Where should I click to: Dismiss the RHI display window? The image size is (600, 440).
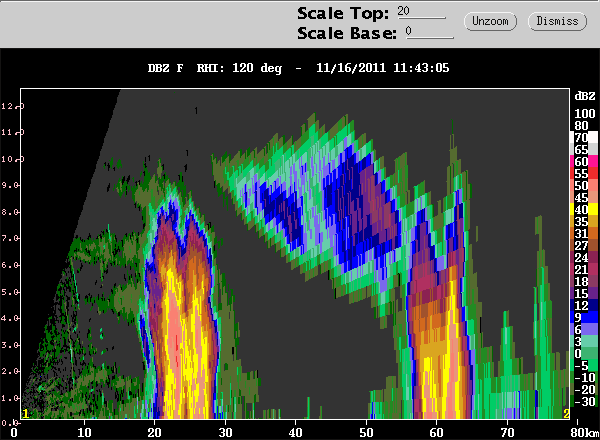coord(557,21)
